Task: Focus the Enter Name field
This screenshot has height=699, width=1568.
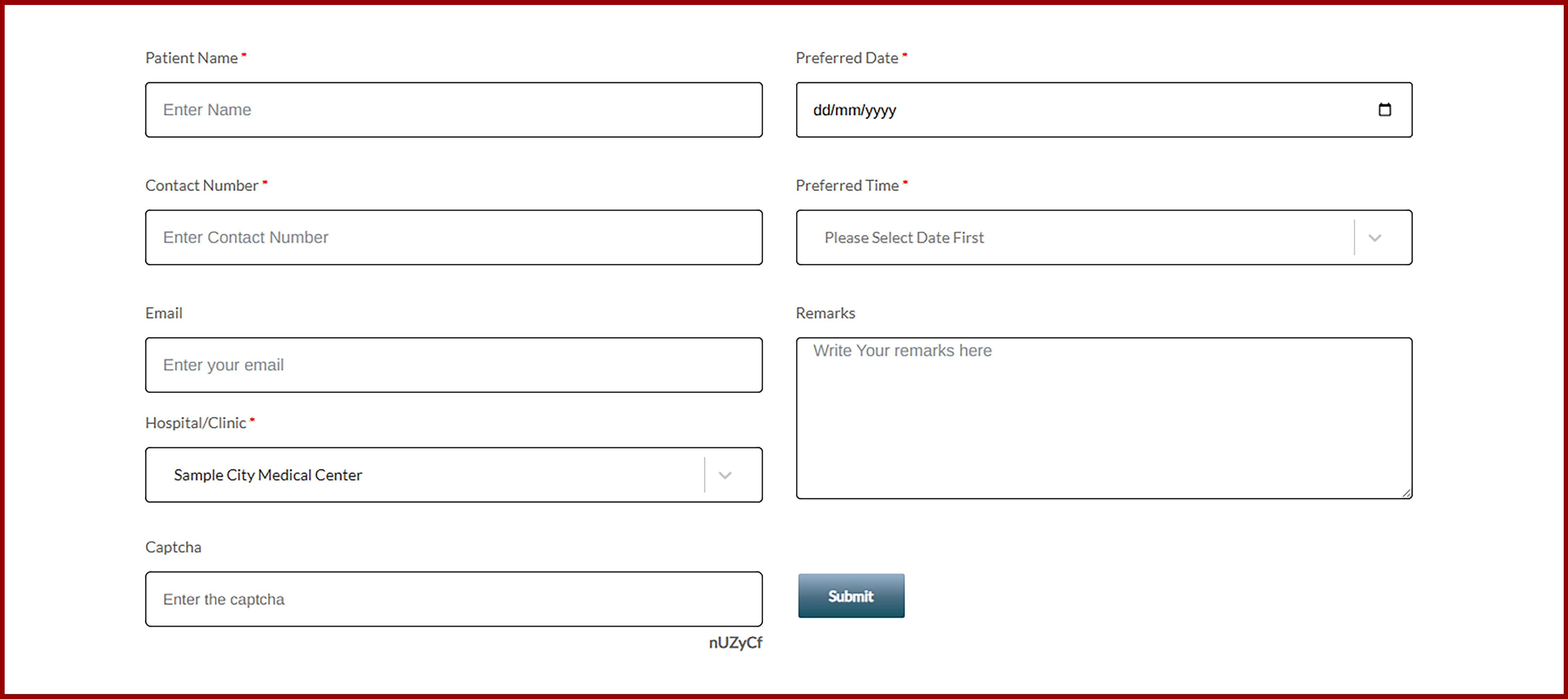Action: (x=453, y=110)
